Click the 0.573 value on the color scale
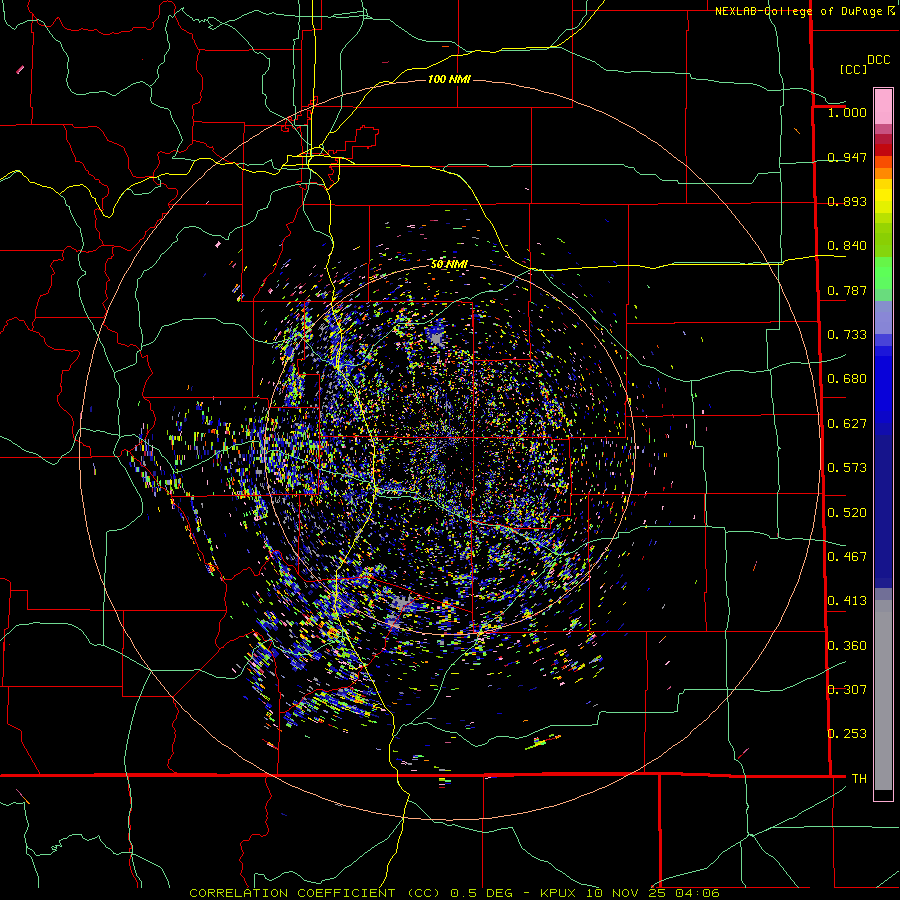Viewport: 900px width, 900px height. coord(847,468)
